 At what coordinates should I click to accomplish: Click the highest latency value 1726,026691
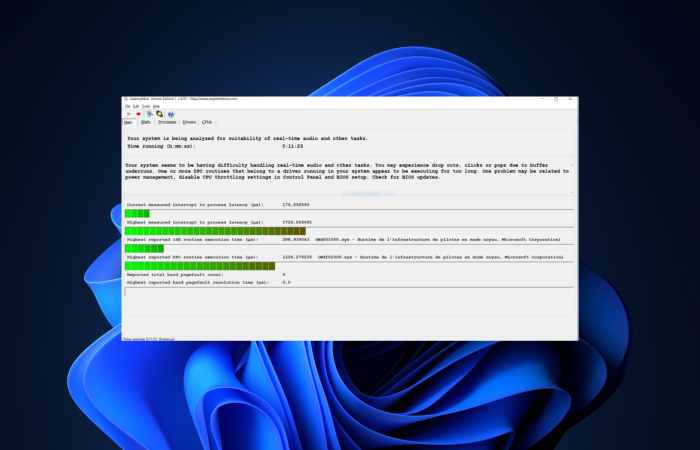pyautogui.click(x=297, y=222)
